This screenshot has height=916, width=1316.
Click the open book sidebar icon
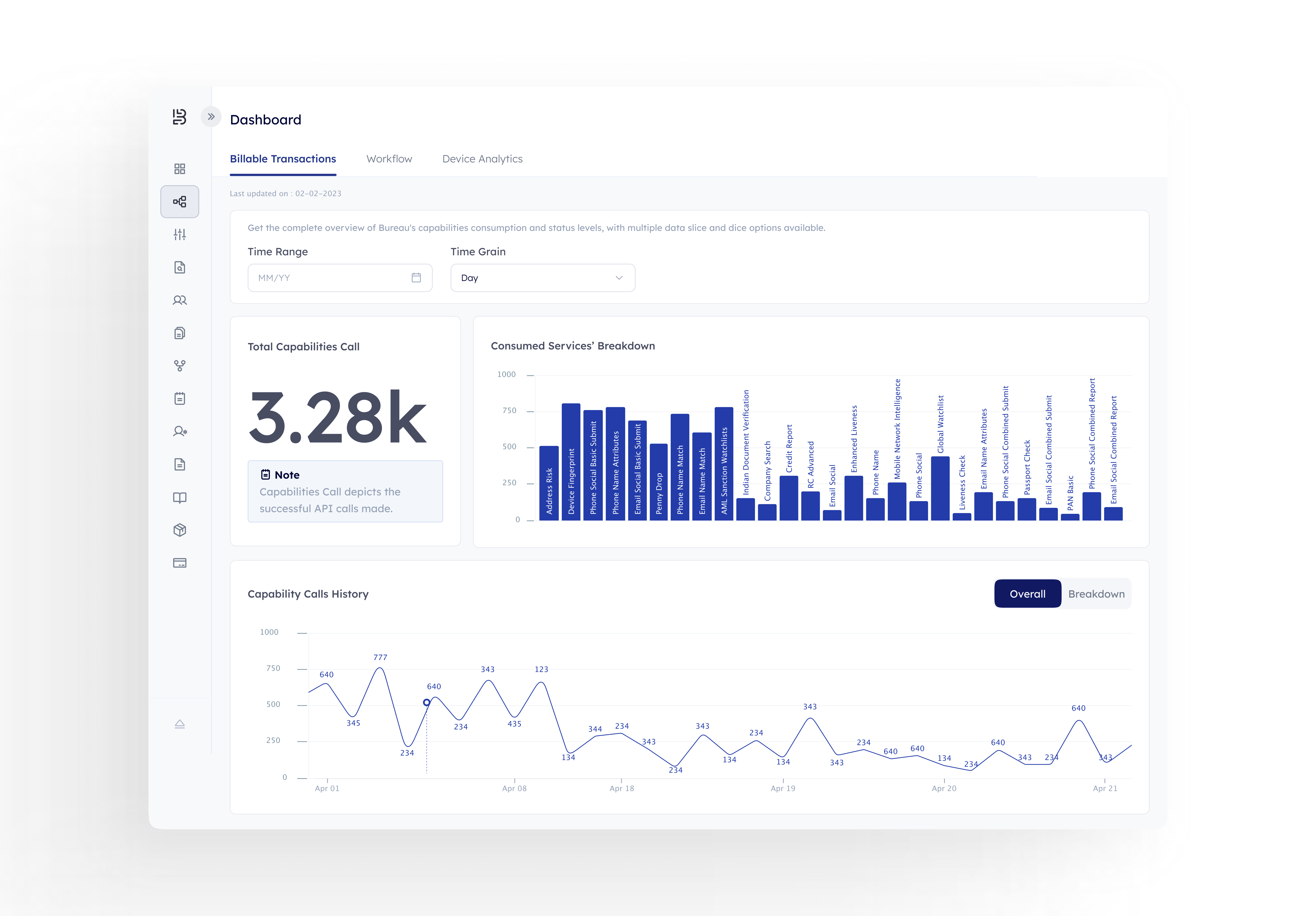coord(179,498)
